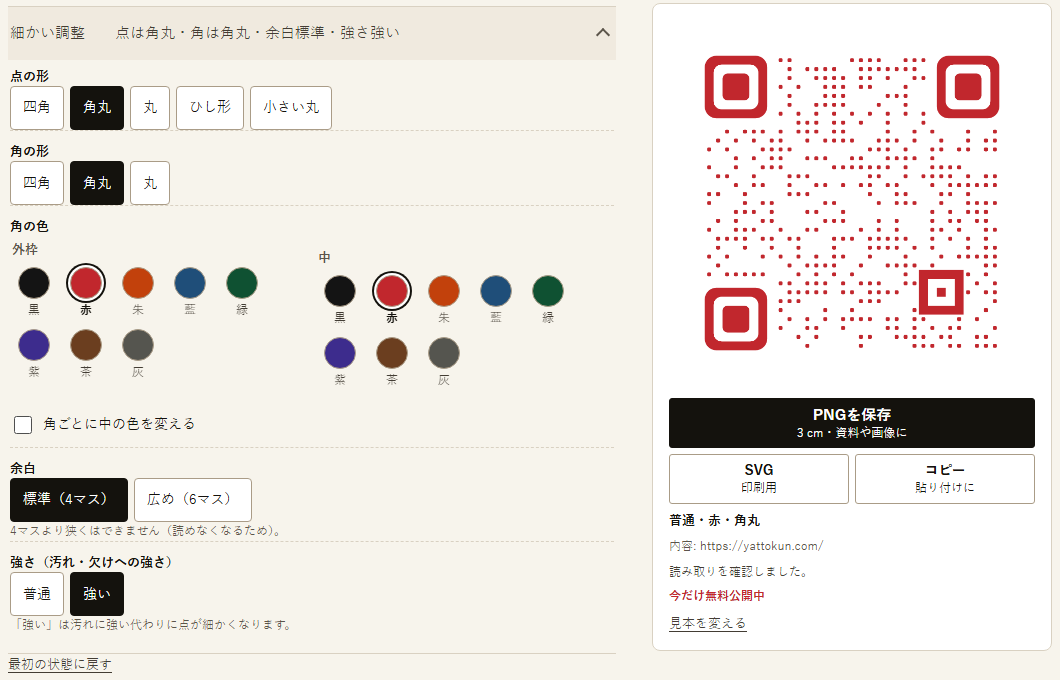Select 丸 under 角の形
Viewport: 1060px width, 680px height.
(x=150, y=183)
